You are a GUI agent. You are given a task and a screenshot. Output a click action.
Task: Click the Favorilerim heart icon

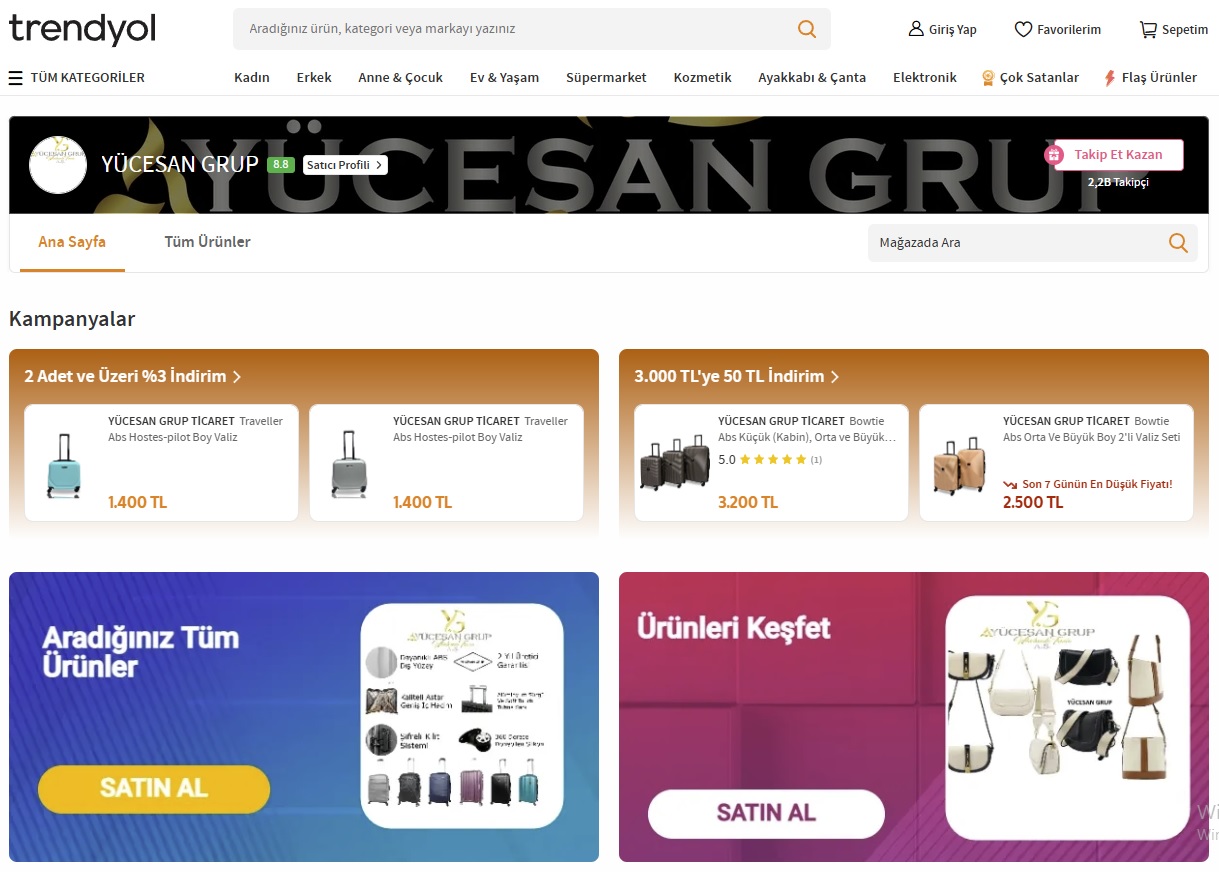tap(1023, 29)
